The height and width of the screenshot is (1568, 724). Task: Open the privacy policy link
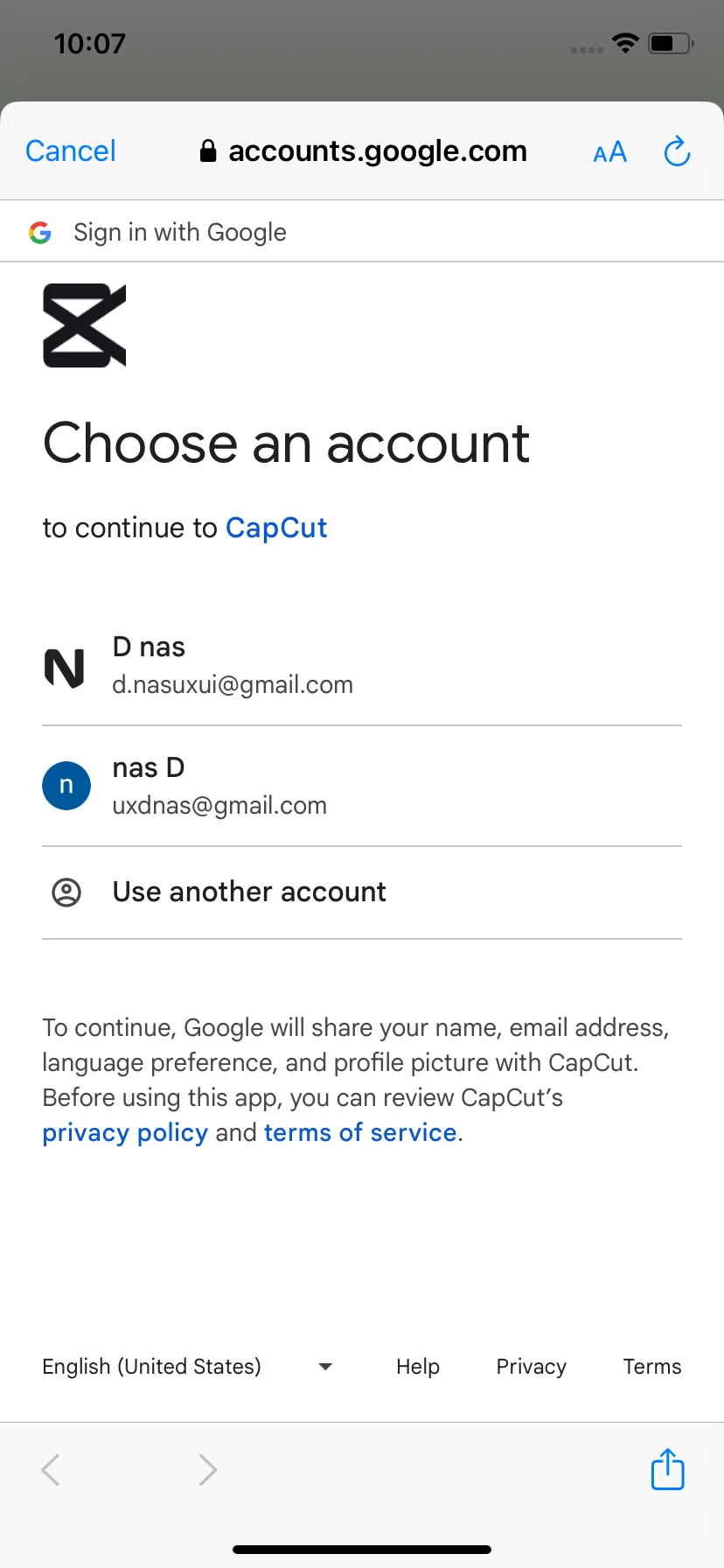125,1132
